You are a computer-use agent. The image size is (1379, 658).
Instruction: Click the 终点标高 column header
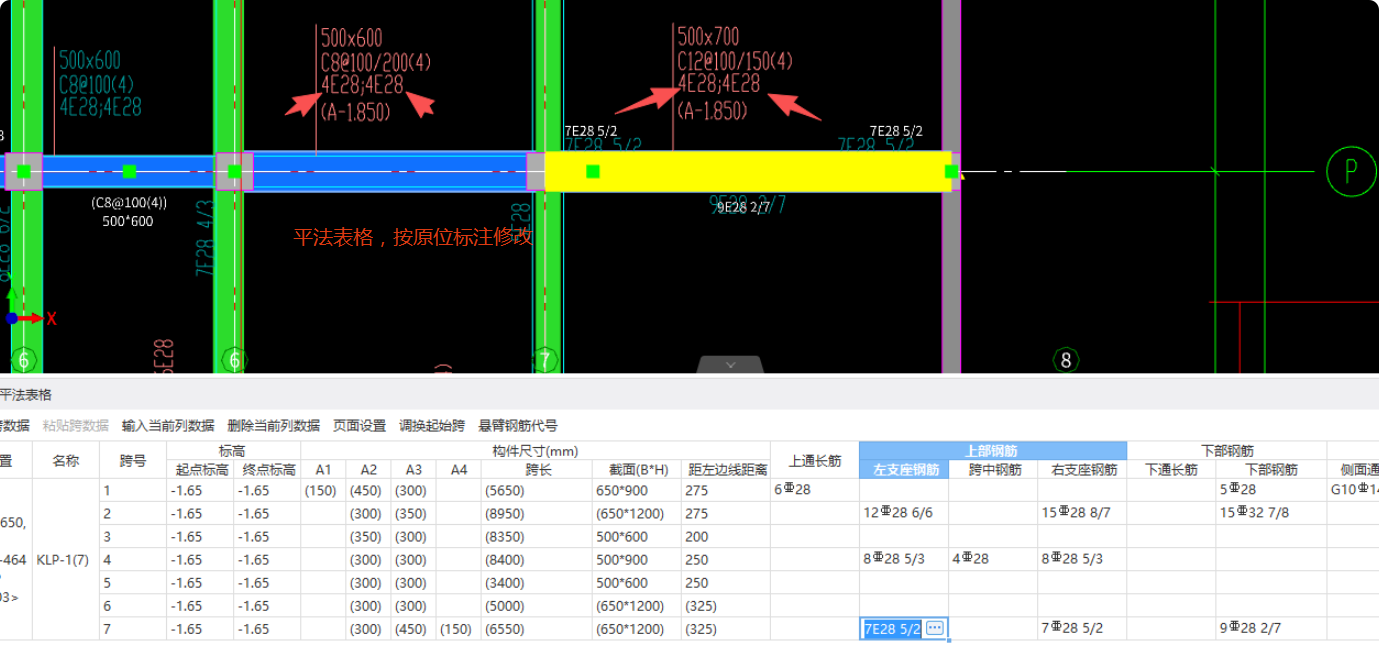[267, 469]
